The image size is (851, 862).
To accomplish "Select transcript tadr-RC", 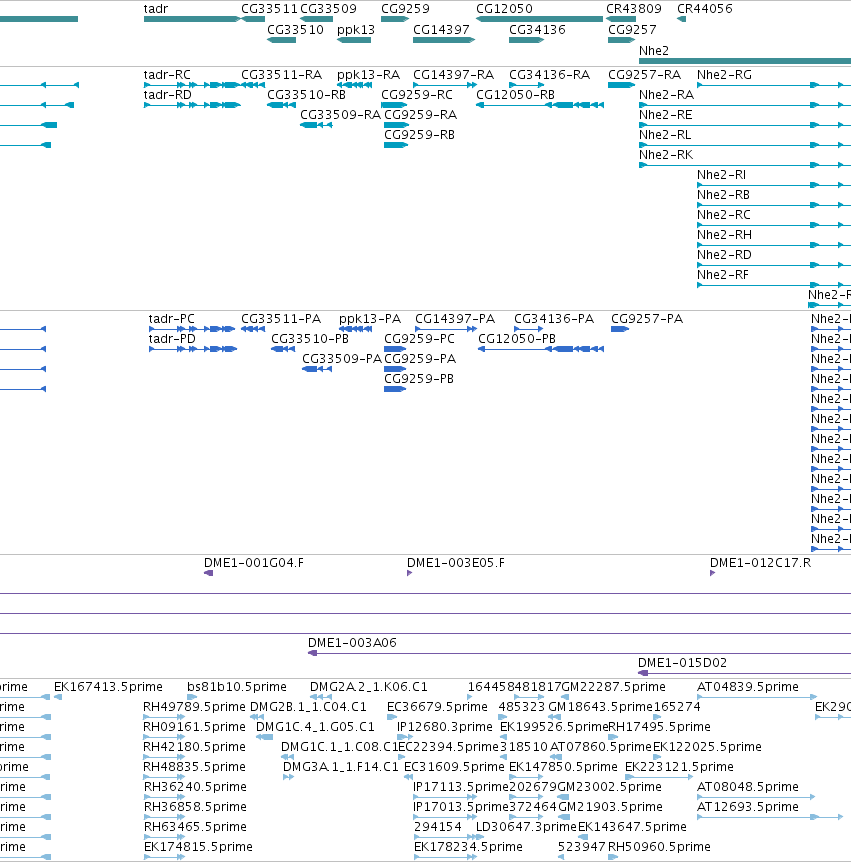I will click(167, 75).
